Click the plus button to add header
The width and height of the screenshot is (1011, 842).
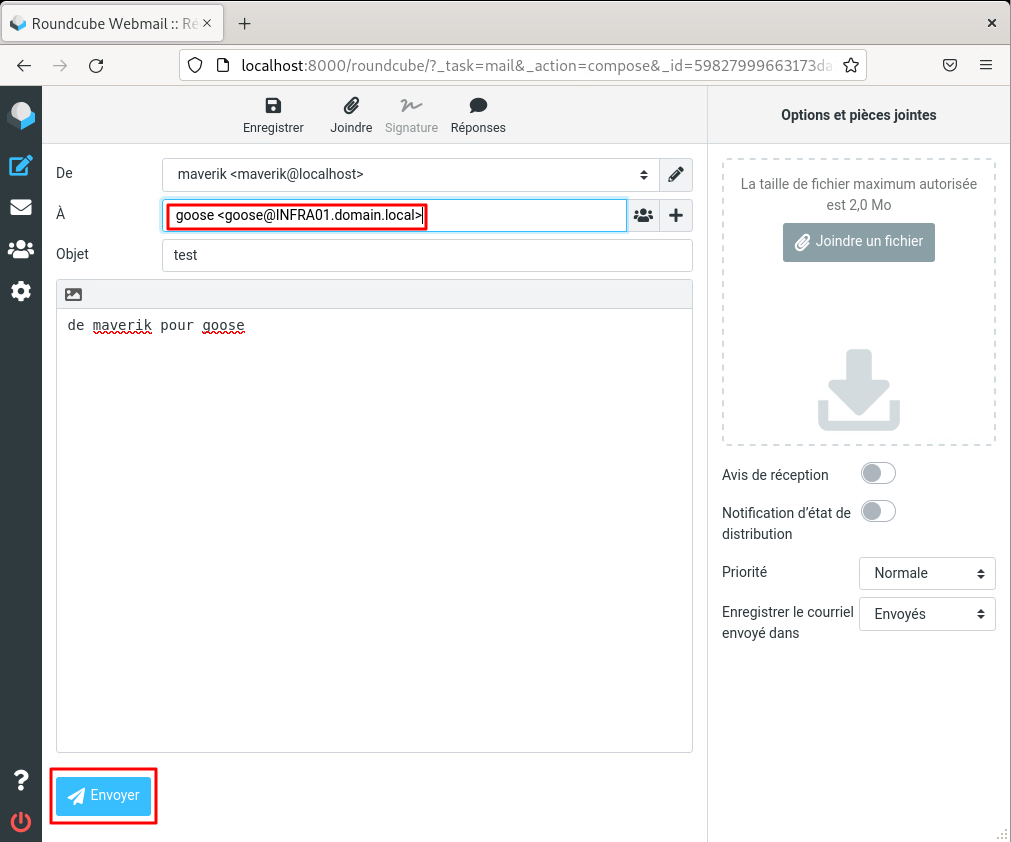(676, 215)
